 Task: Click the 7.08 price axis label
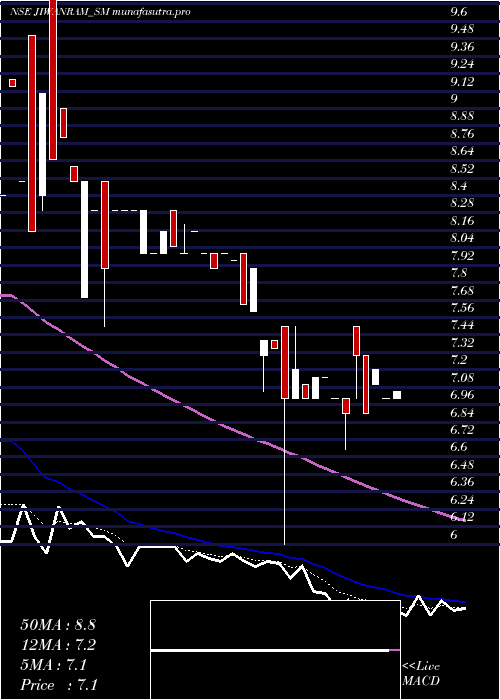462,378
